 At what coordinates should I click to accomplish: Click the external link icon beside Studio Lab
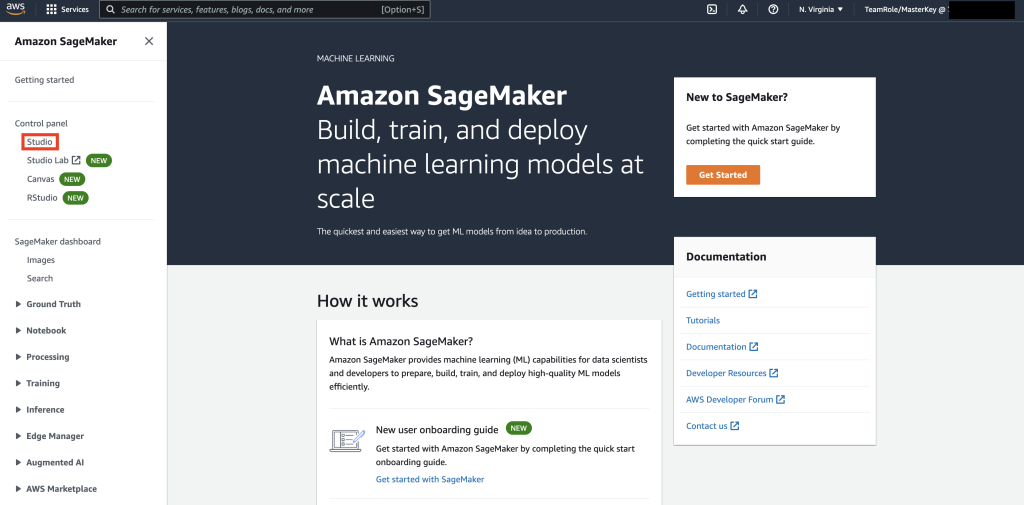(76, 160)
